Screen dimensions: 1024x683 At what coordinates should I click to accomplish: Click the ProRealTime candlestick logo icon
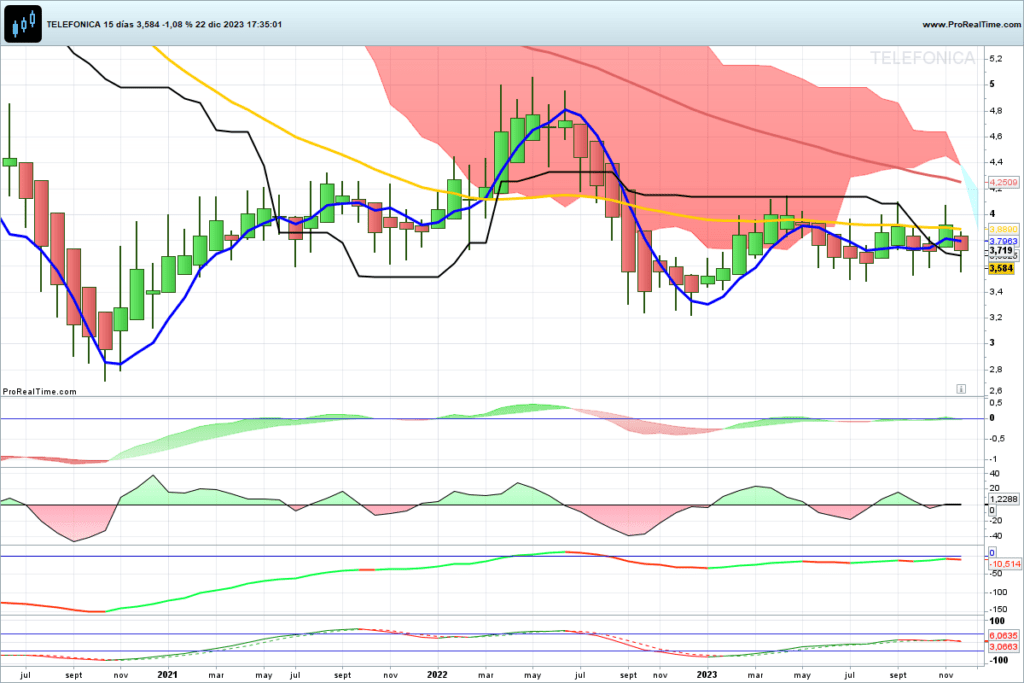click(x=23, y=24)
